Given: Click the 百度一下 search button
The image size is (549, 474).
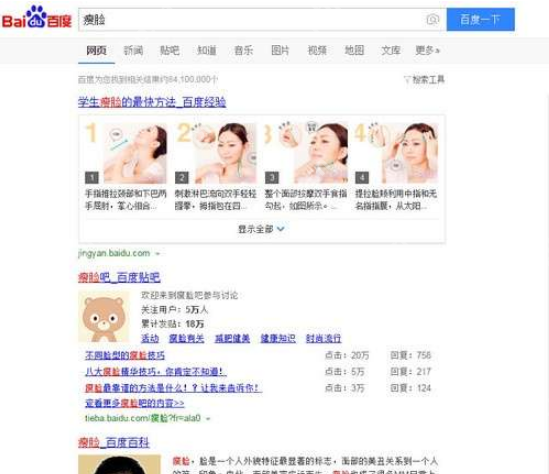Looking at the screenshot, I should pyautogui.click(x=480, y=20).
